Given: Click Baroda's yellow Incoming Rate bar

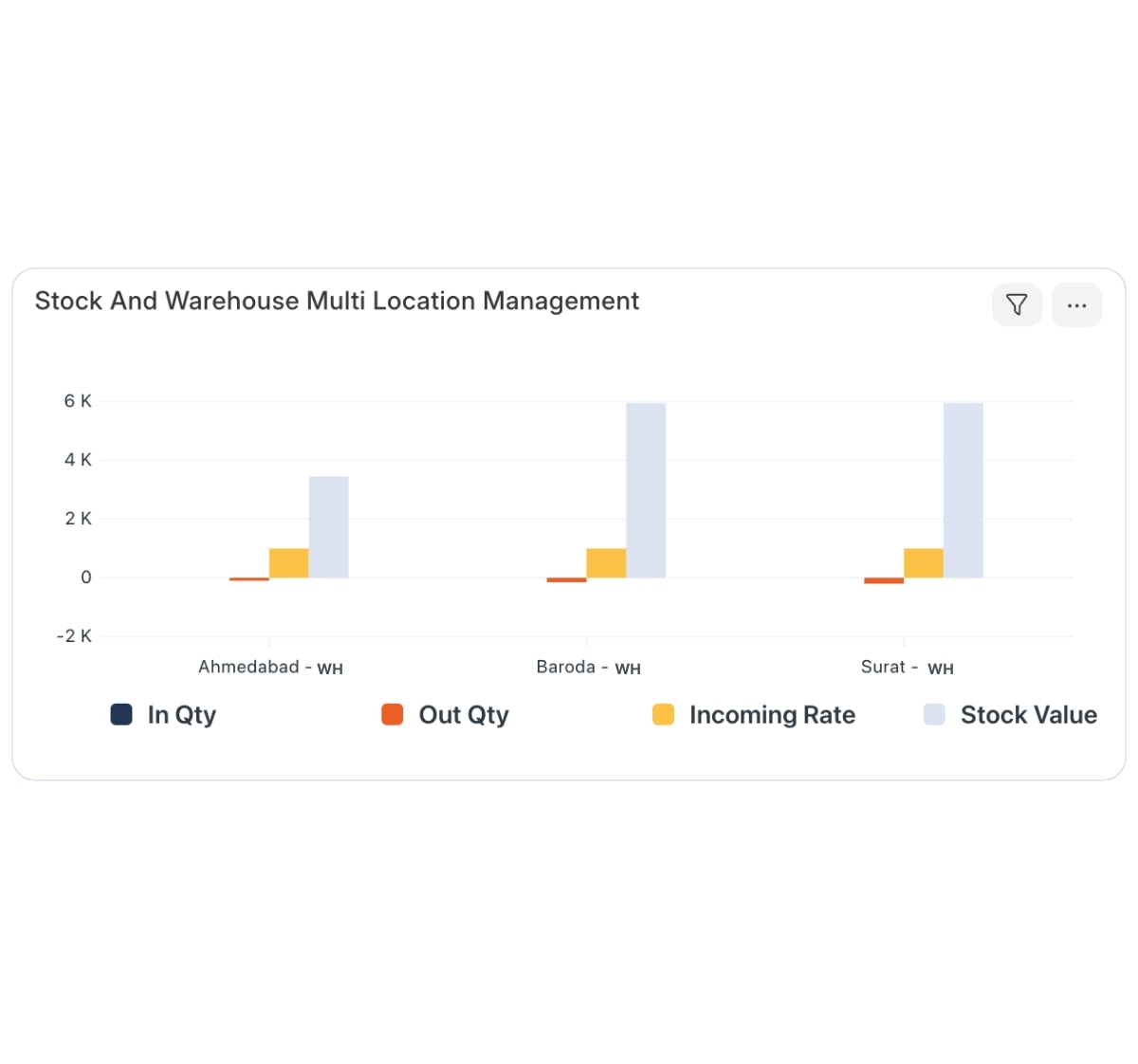Looking at the screenshot, I should pyautogui.click(x=606, y=563).
